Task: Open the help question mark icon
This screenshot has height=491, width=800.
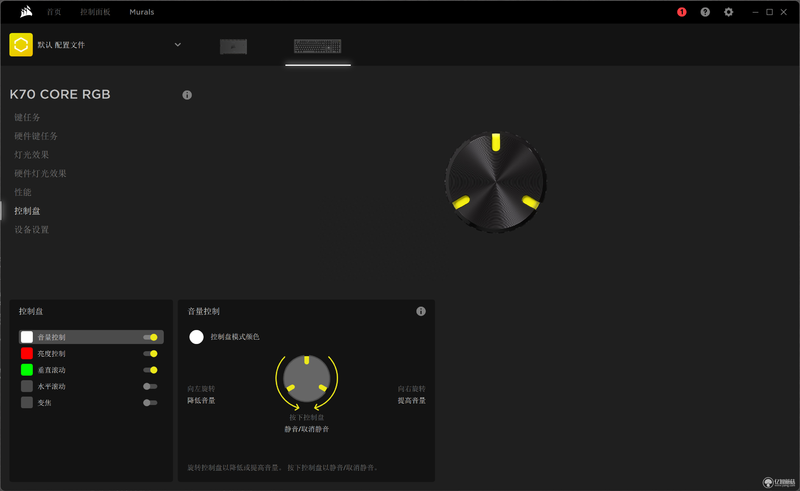Action: (705, 12)
